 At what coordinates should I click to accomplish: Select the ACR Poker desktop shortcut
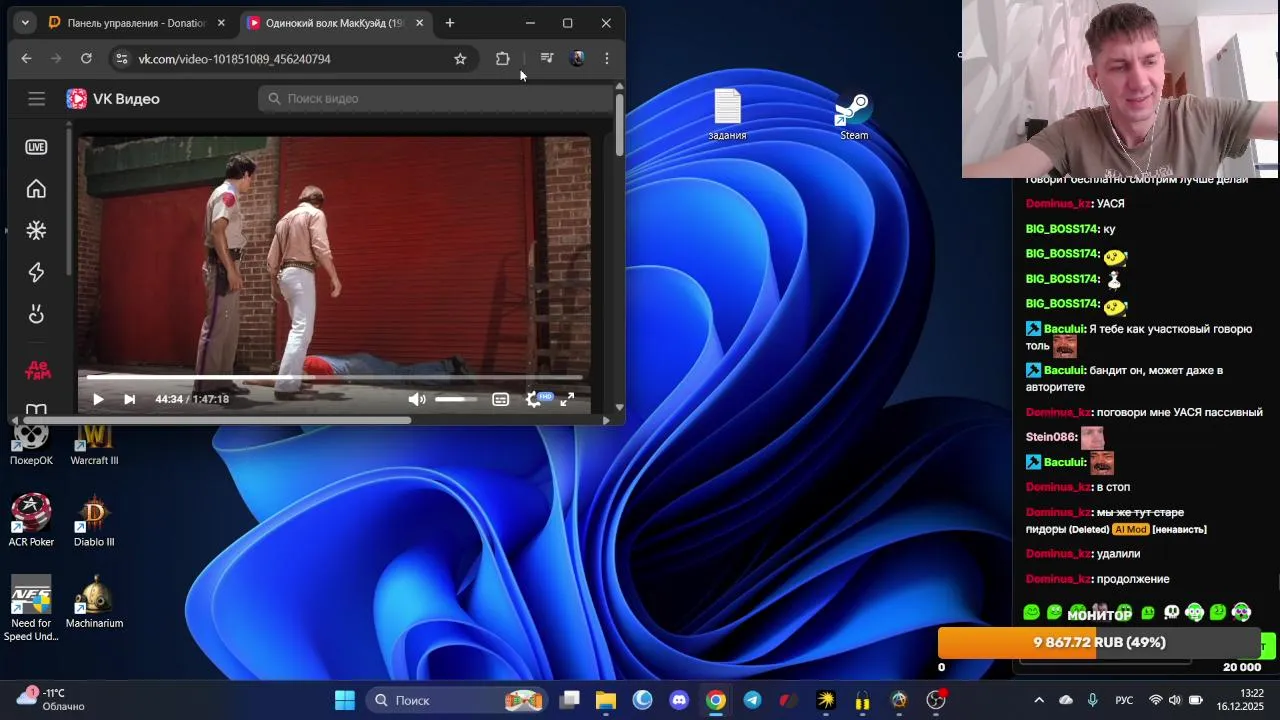click(31, 521)
